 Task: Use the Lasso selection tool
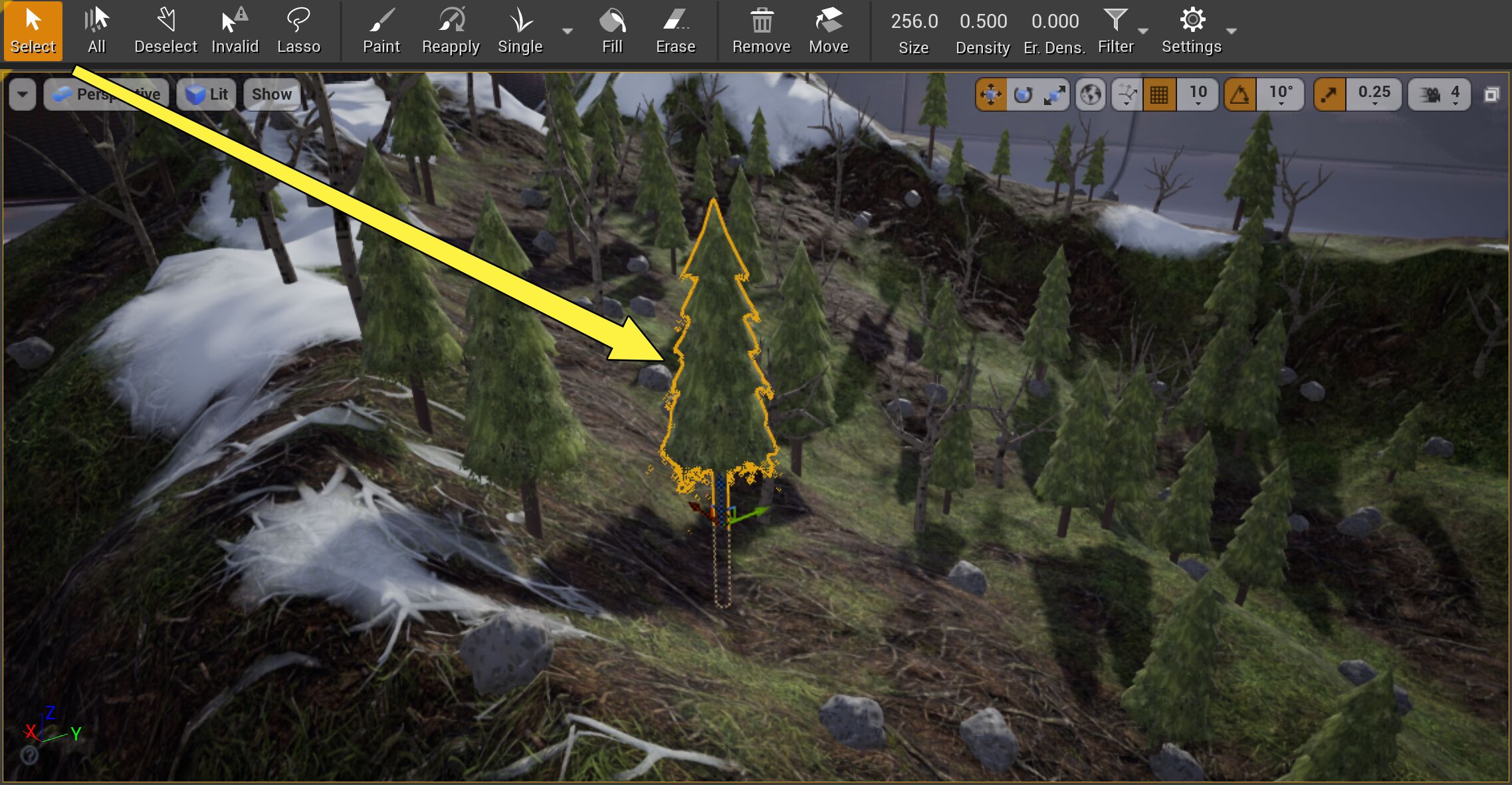[x=299, y=30]
